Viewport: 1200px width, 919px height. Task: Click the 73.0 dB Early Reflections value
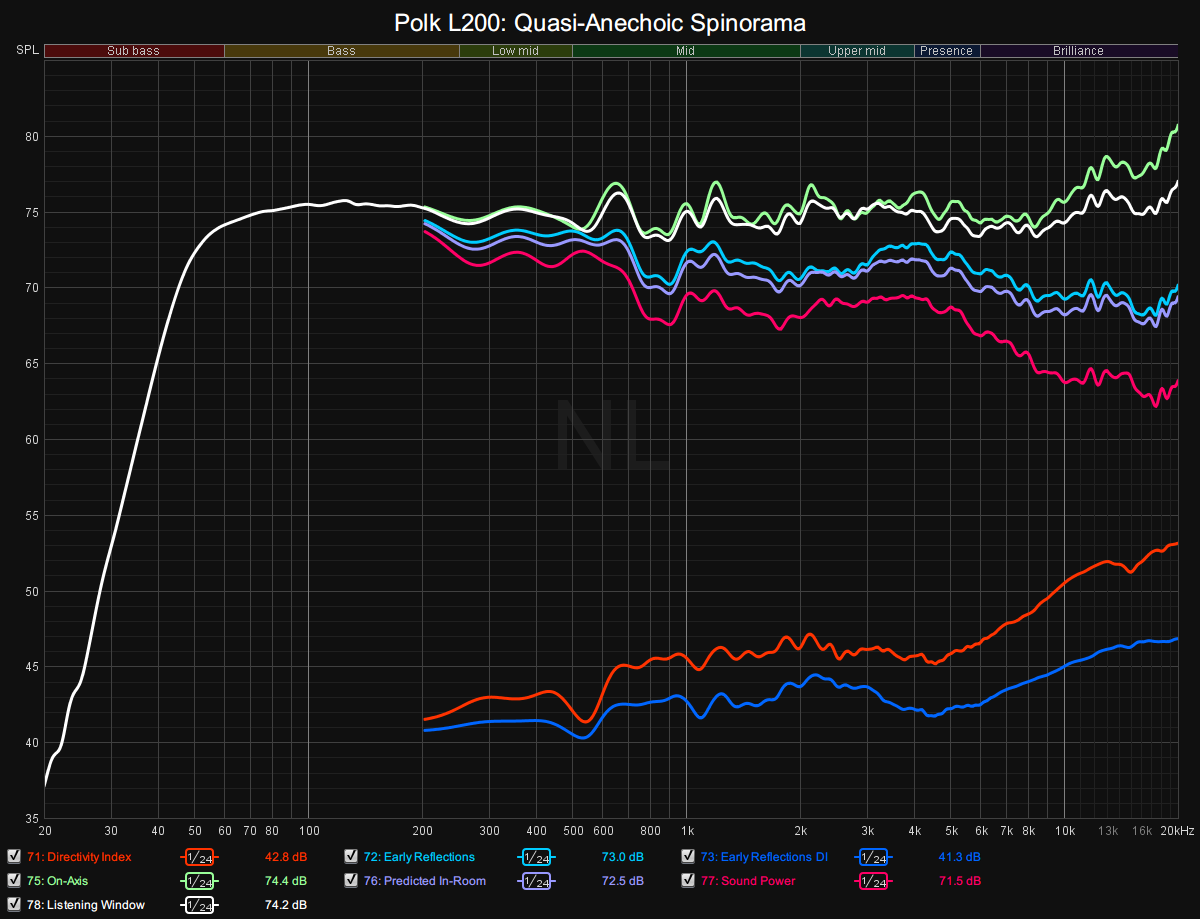point(622,857)
